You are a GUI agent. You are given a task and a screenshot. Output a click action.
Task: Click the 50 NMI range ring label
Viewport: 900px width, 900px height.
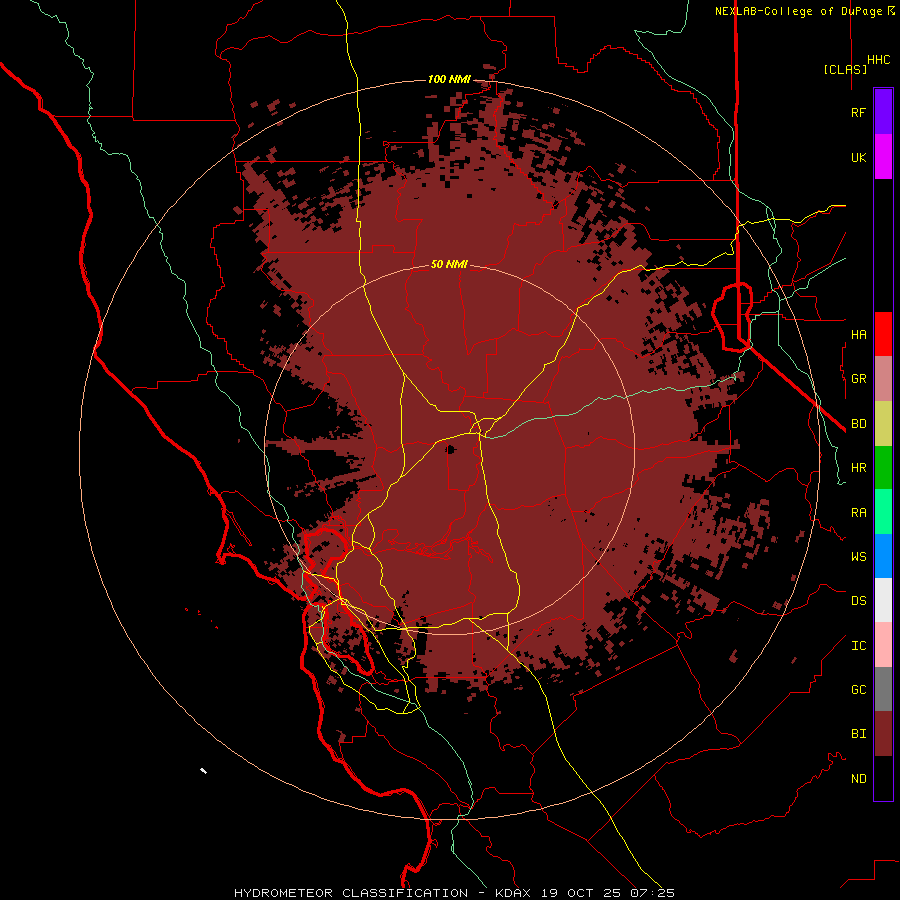(449, 264)
